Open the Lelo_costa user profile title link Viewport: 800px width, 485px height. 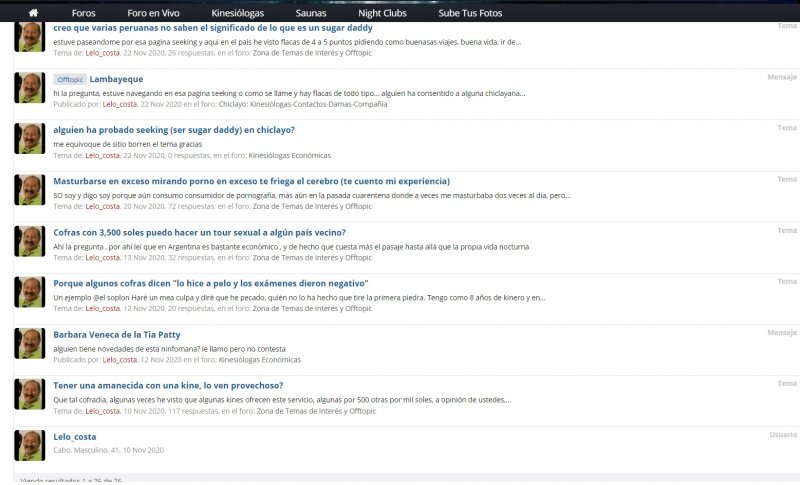(x=75, y=437)
